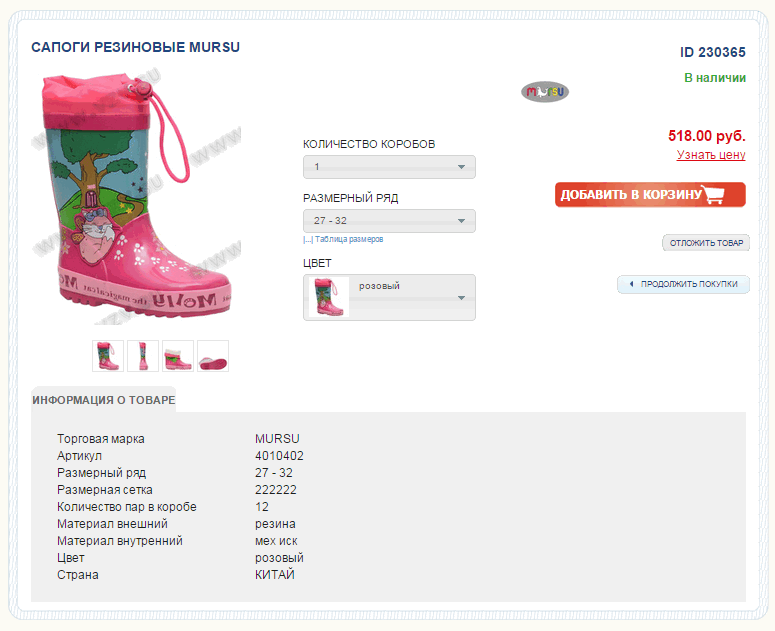775x631 pixels.
Task: View the third thumbnail with fur lining
Action: click(178, 356)
